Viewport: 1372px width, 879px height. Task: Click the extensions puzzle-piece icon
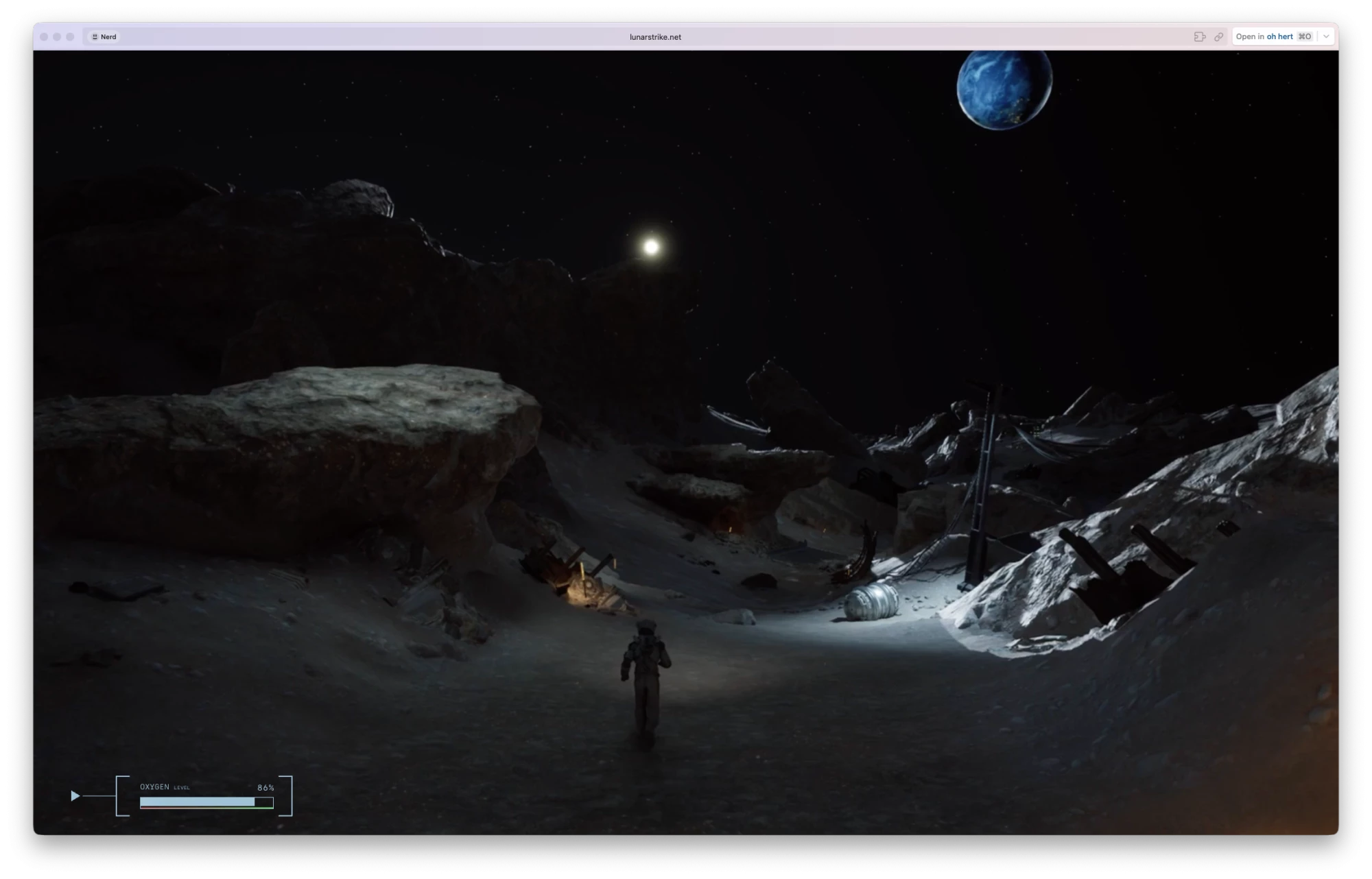click(x=1199, y=37)
